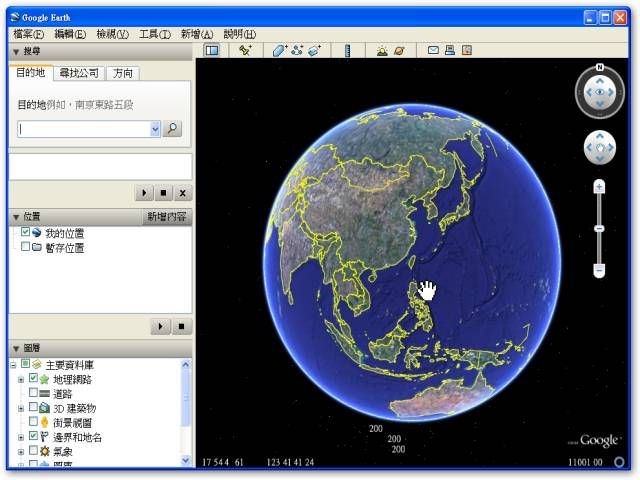The width and height of the screenshot is (640, 480).
Task: Check the 3D 建築物 layer checkbox
Action: [x=33, y=408]
